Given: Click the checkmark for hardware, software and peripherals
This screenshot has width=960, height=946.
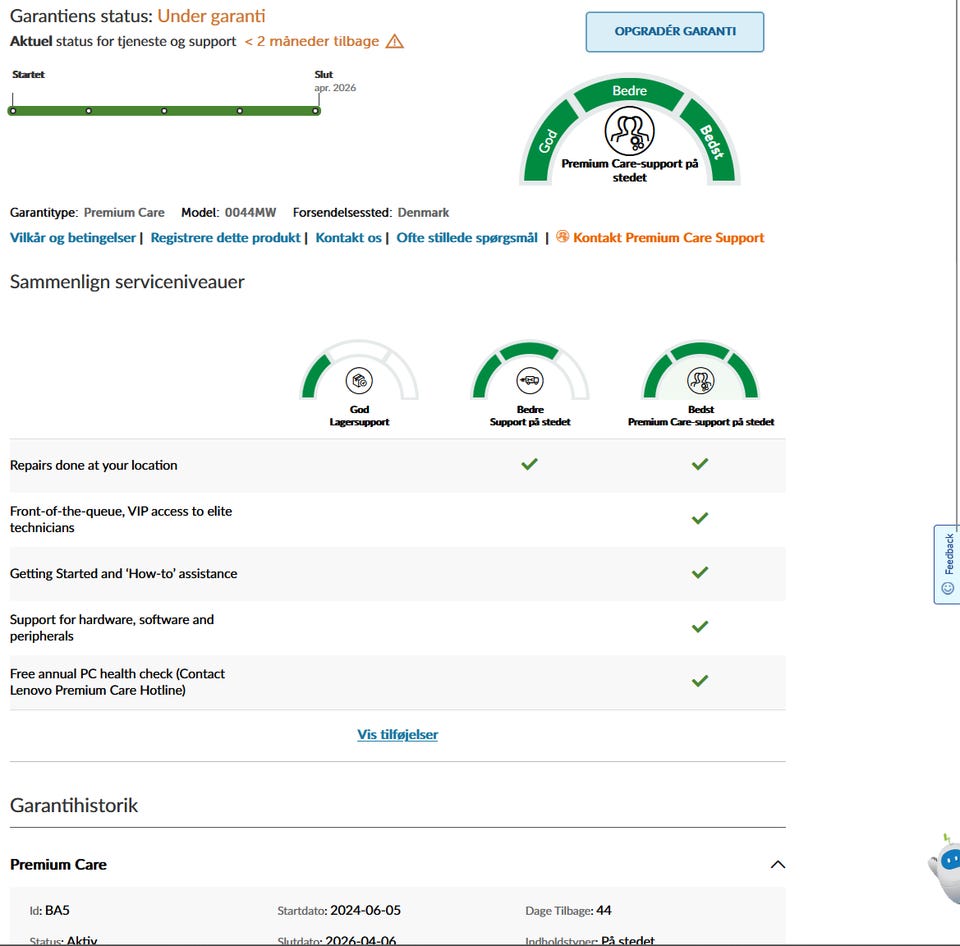Looking at the screenshot, I should click(700, 626).
